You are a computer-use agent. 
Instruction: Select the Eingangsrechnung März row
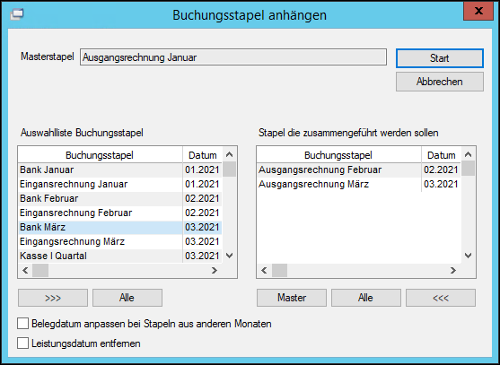[x=120, y=242]
